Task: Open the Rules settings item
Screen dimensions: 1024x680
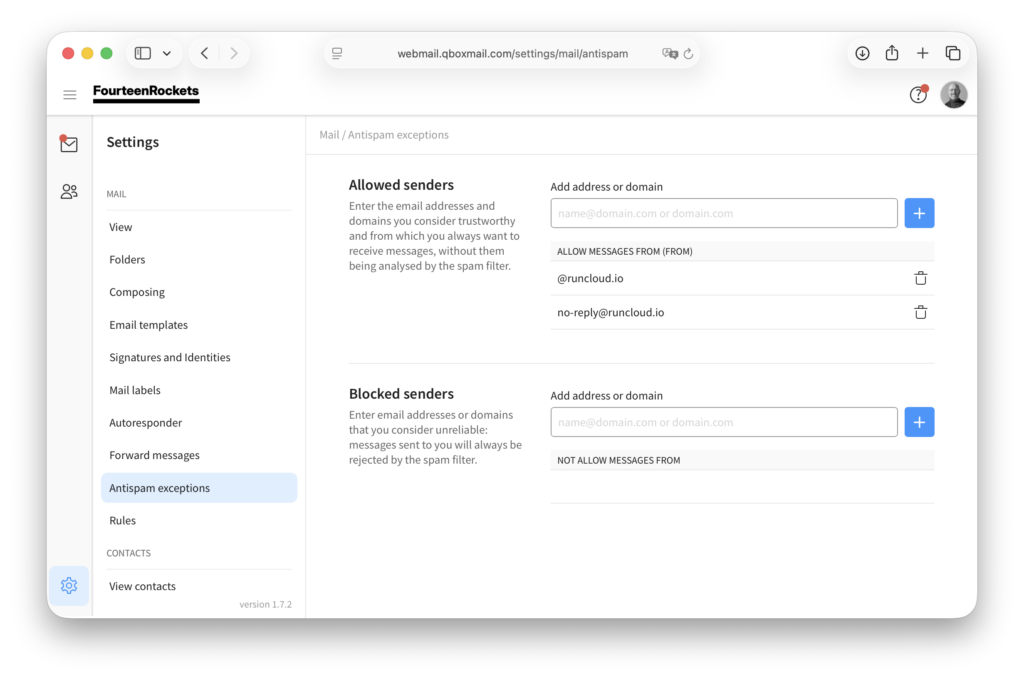Action: pos(123,521)
